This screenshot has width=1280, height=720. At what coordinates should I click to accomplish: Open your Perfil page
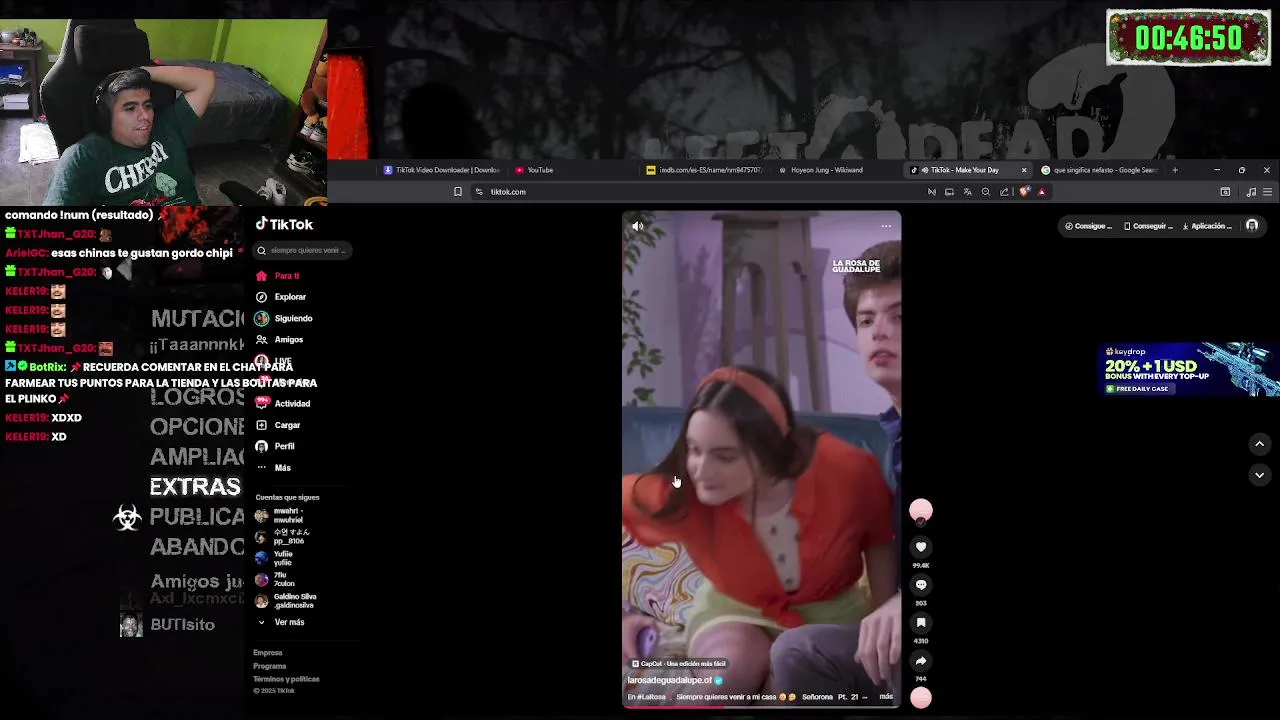tap(276, 446)
